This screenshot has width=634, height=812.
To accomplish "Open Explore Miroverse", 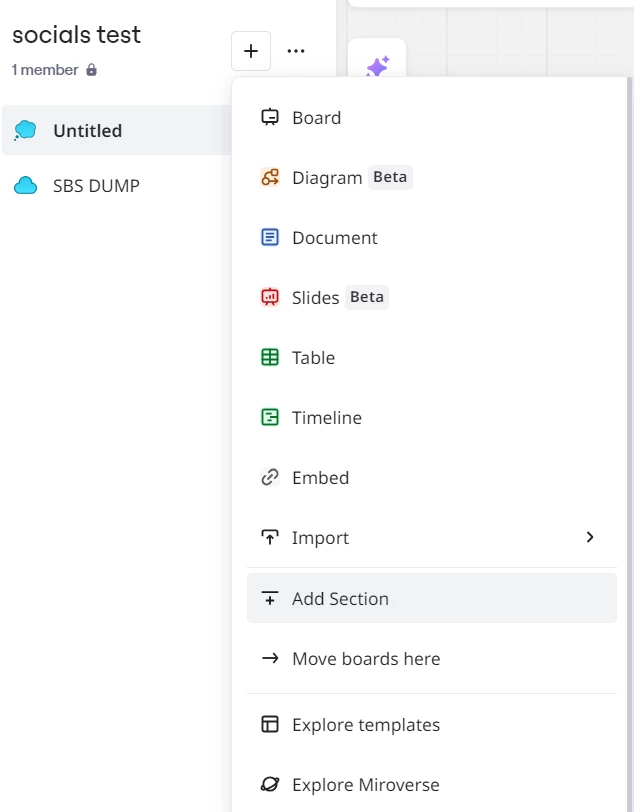I will (x=431, y=784).
